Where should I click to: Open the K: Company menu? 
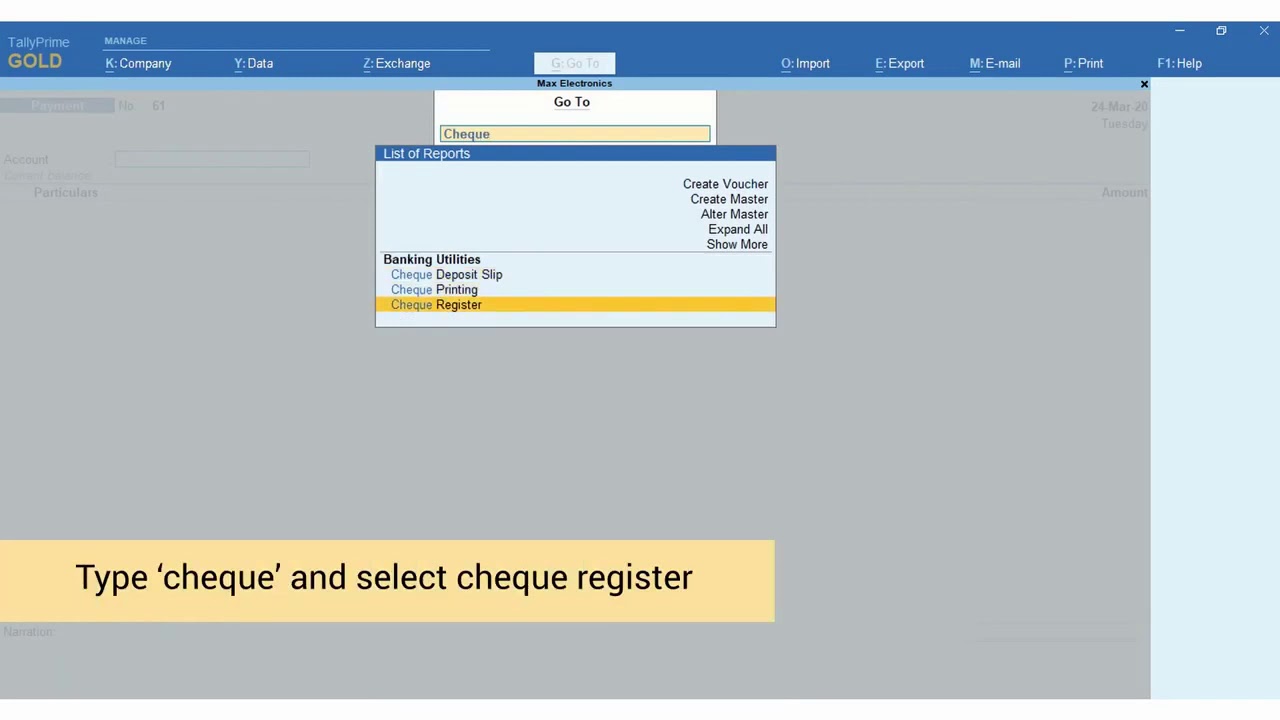click(138, 63)
